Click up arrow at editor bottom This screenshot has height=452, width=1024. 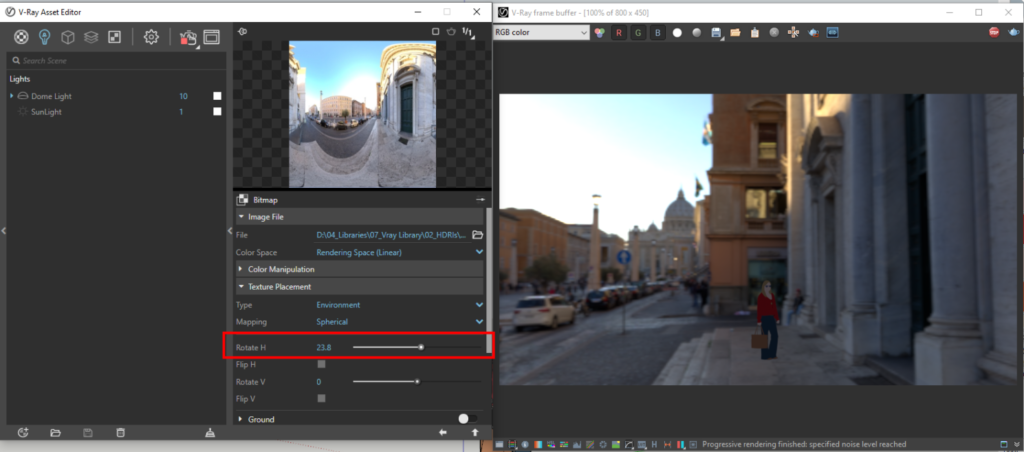475,432
